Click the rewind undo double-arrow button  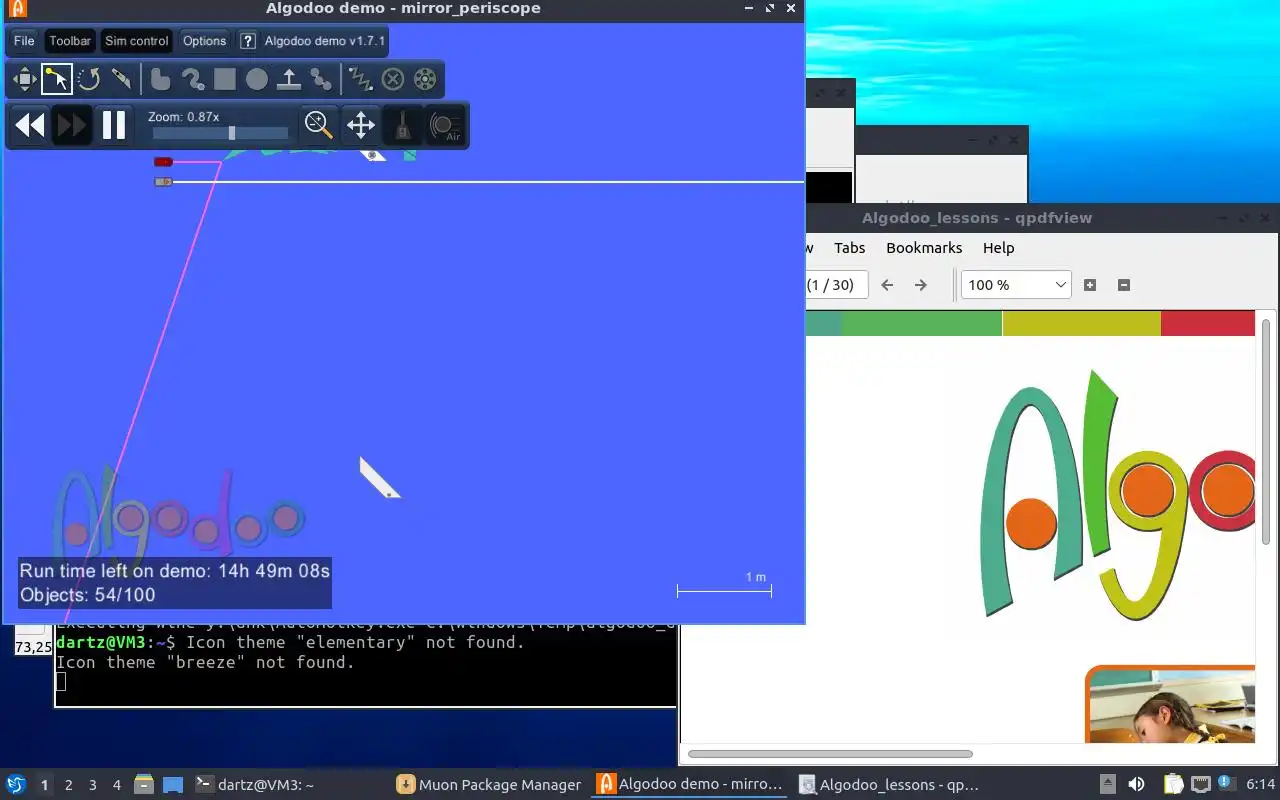coord(30,125)
